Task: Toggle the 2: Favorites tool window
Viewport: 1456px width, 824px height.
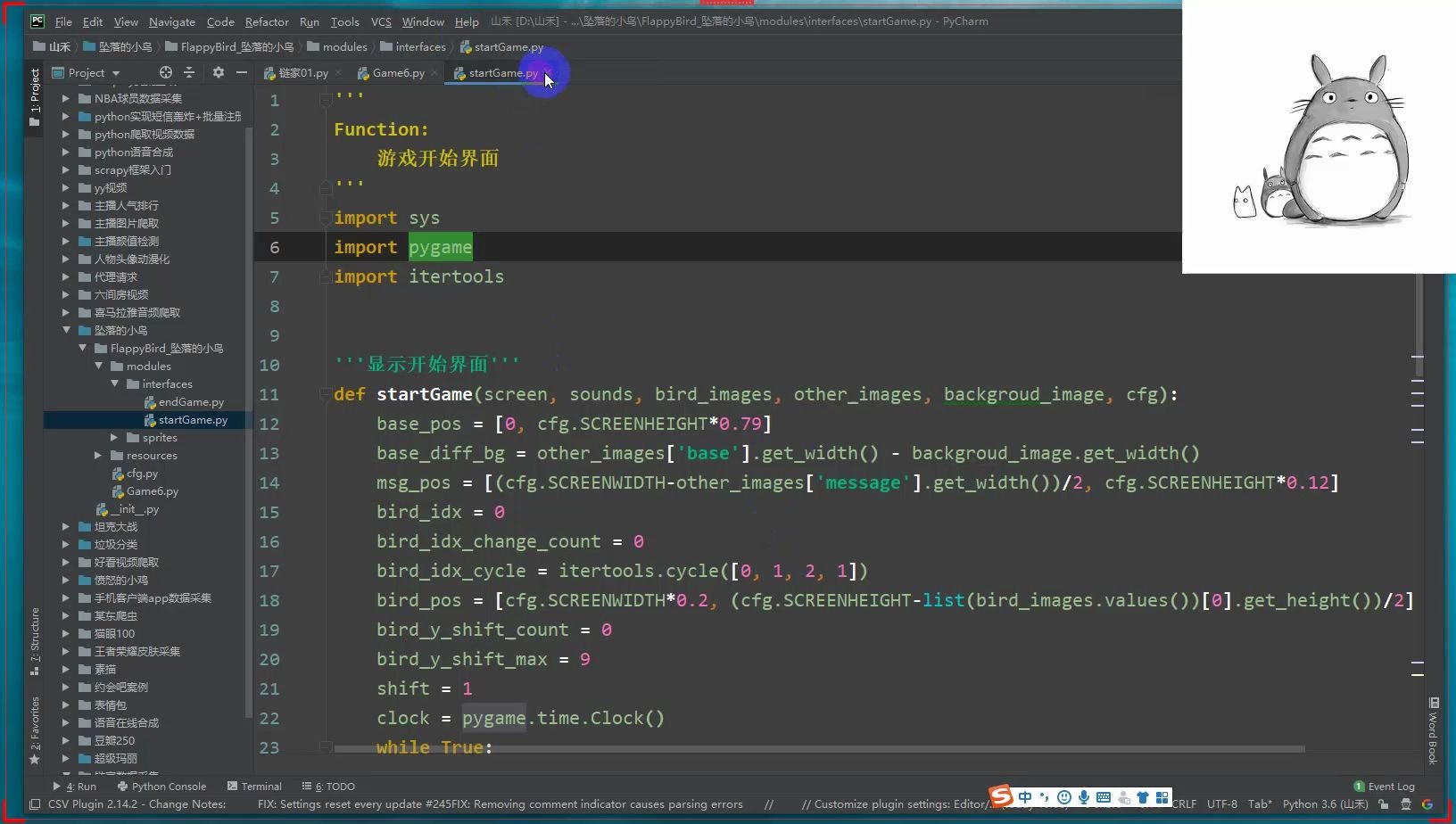Action: click(35, 729)
